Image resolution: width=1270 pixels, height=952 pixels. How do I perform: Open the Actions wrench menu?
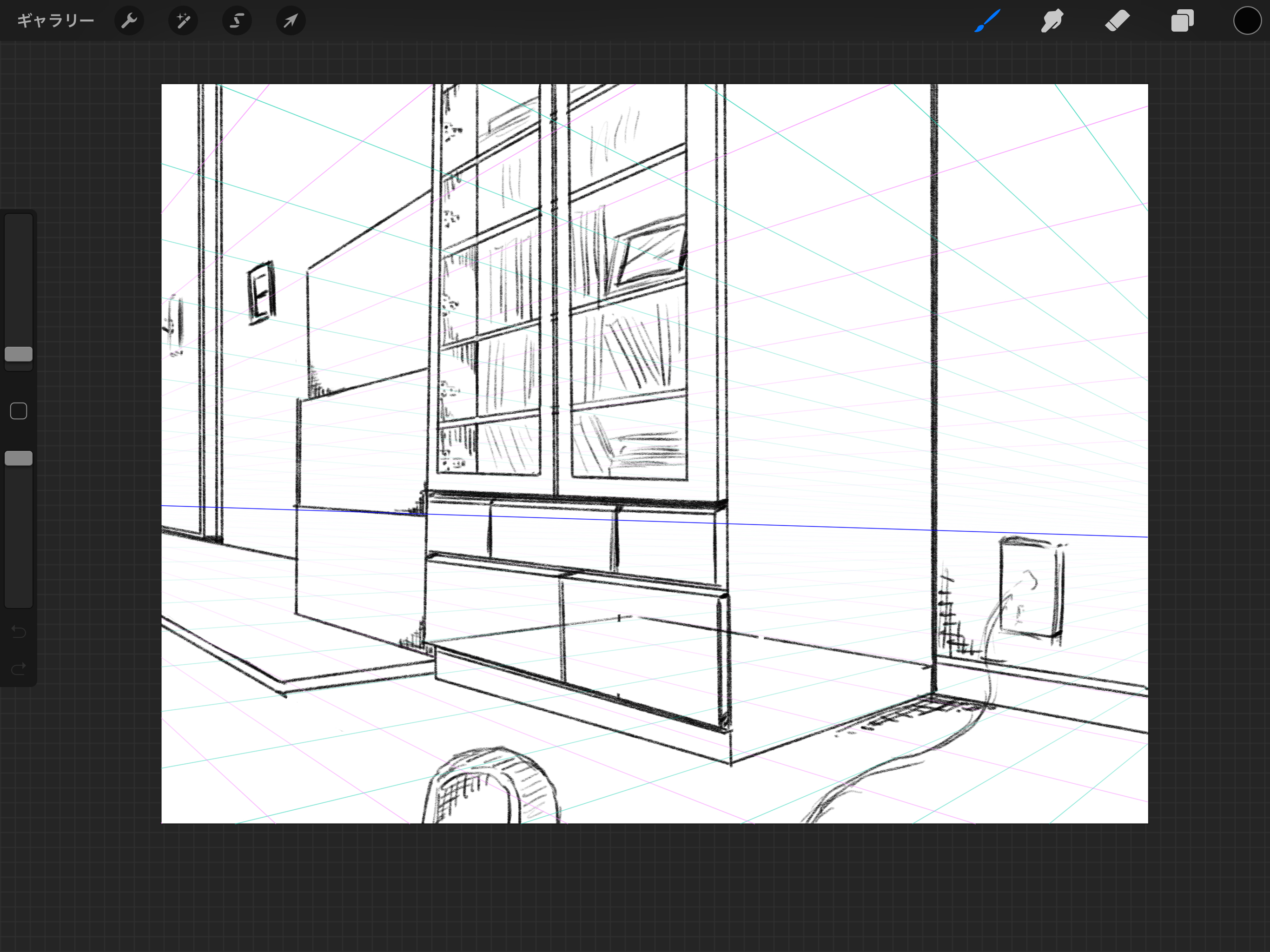click(x=129, y=20)
